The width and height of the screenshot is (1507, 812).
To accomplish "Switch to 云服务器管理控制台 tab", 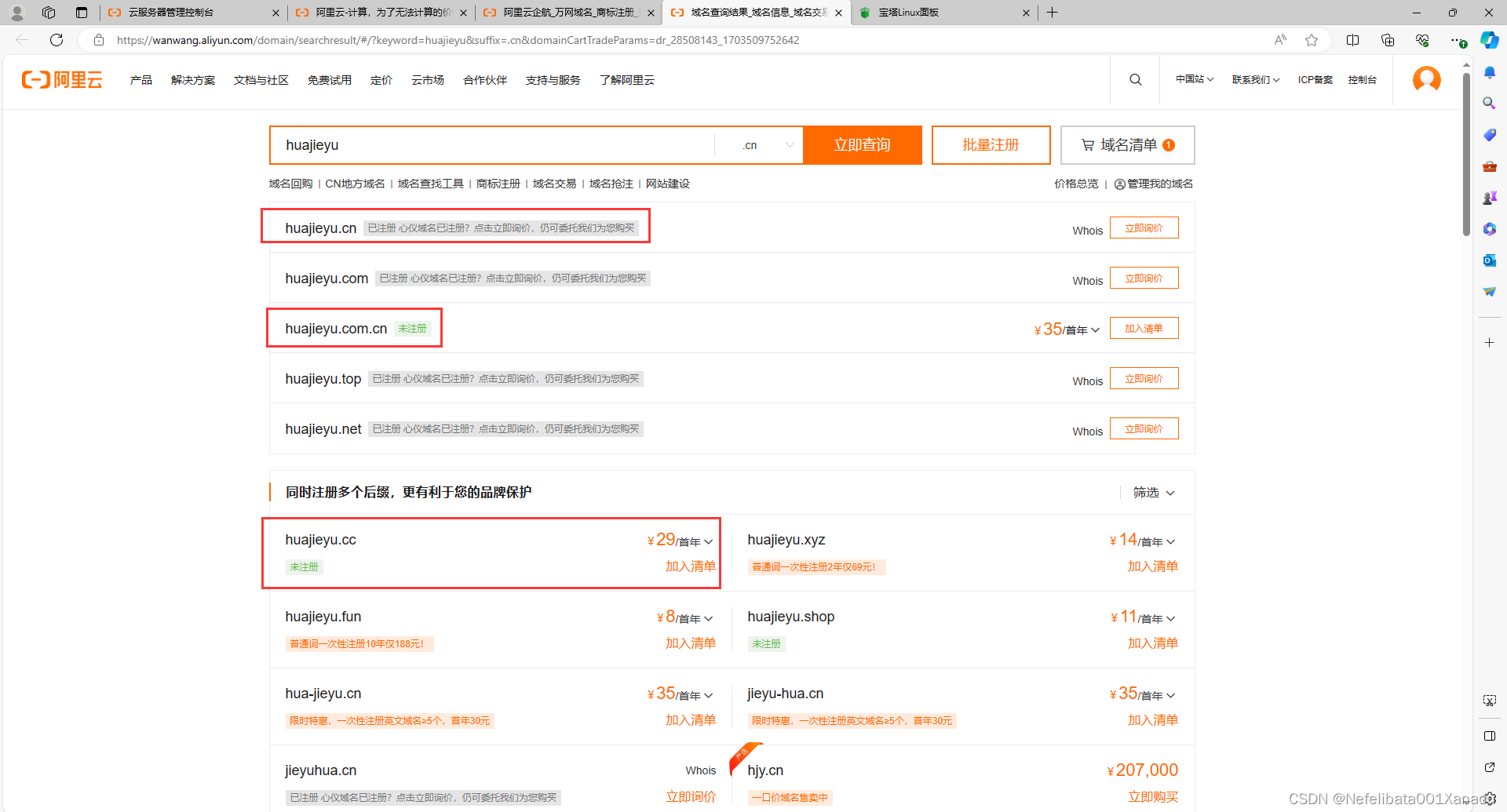I will pos(192,13).
